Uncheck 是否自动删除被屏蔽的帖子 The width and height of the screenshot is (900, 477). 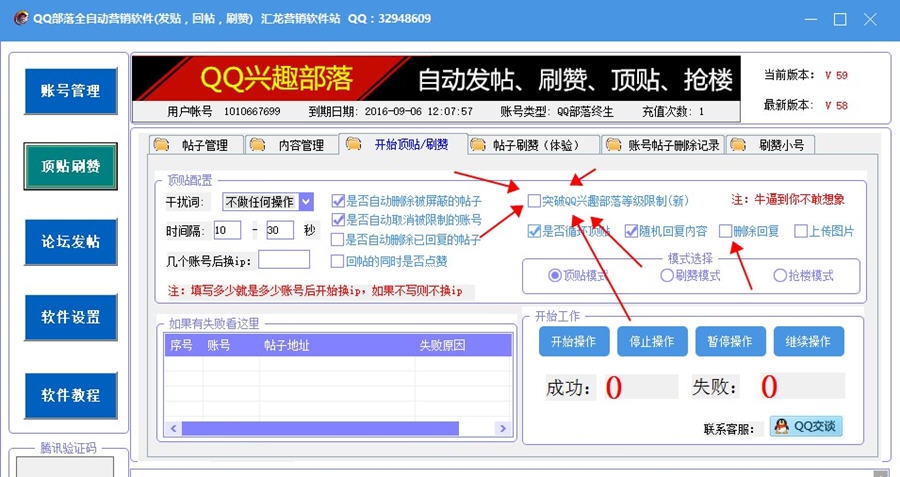(x=338, y=201)
